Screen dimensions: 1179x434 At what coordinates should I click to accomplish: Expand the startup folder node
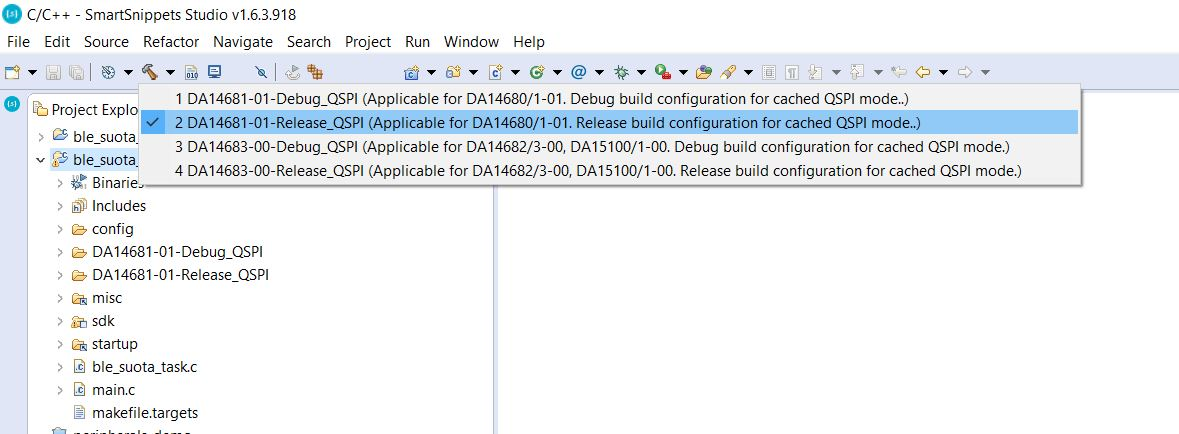[60, 344]
